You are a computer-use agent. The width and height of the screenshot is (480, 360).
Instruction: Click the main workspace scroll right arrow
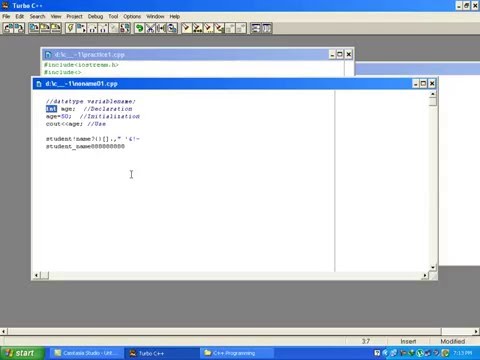[476, 331]
